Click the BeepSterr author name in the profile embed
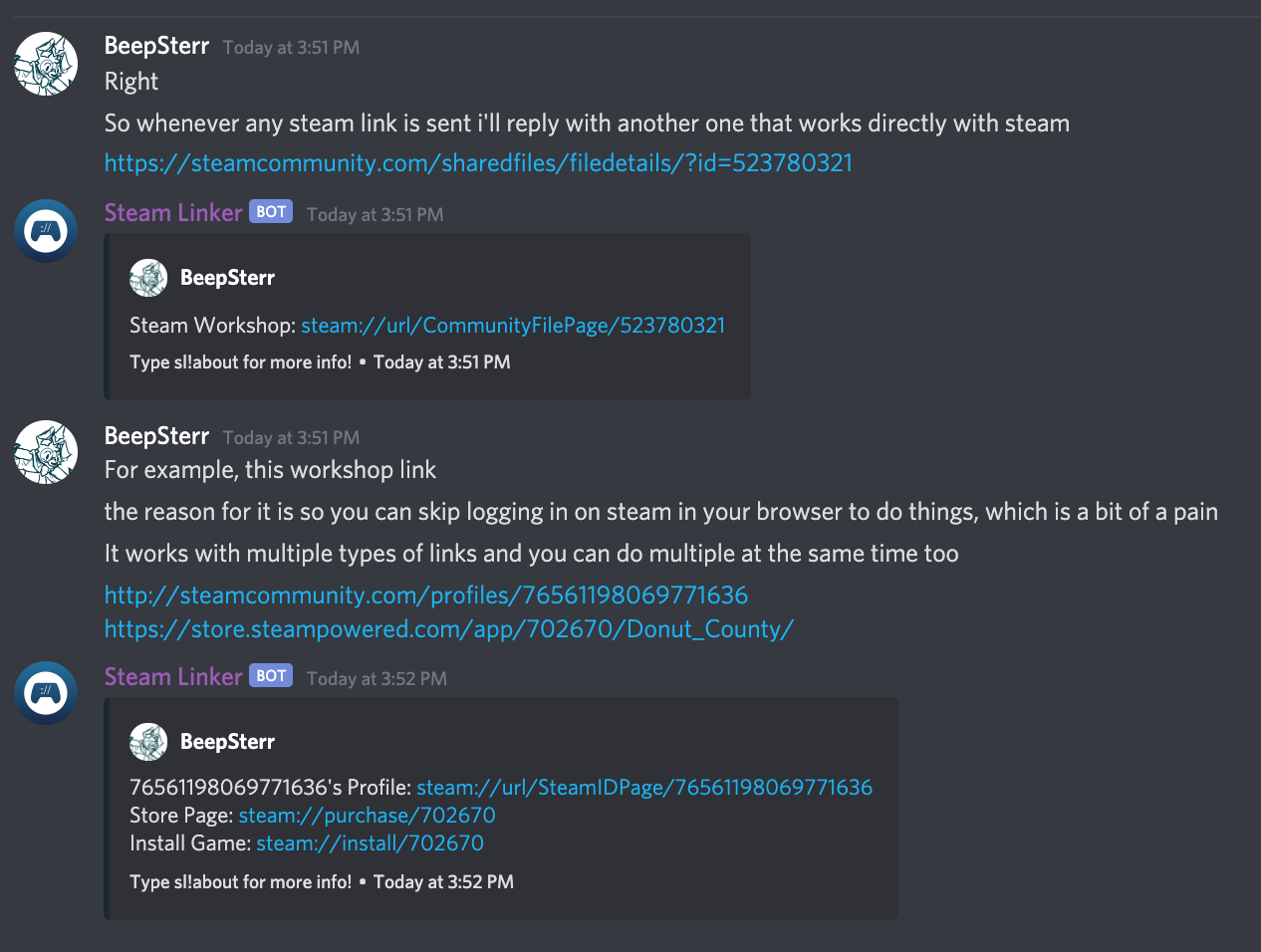 (227, 742)
